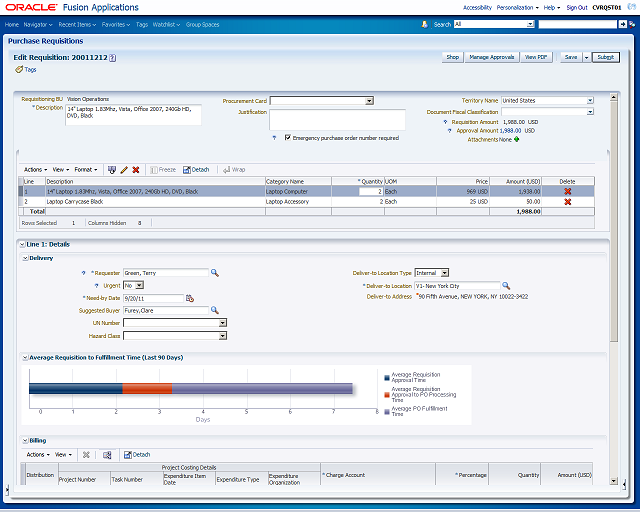Image resolution: width=640 pixels, height=512 pixels.
Task: Click the blue Approval Time bar segment
Action: click(76, 388)
